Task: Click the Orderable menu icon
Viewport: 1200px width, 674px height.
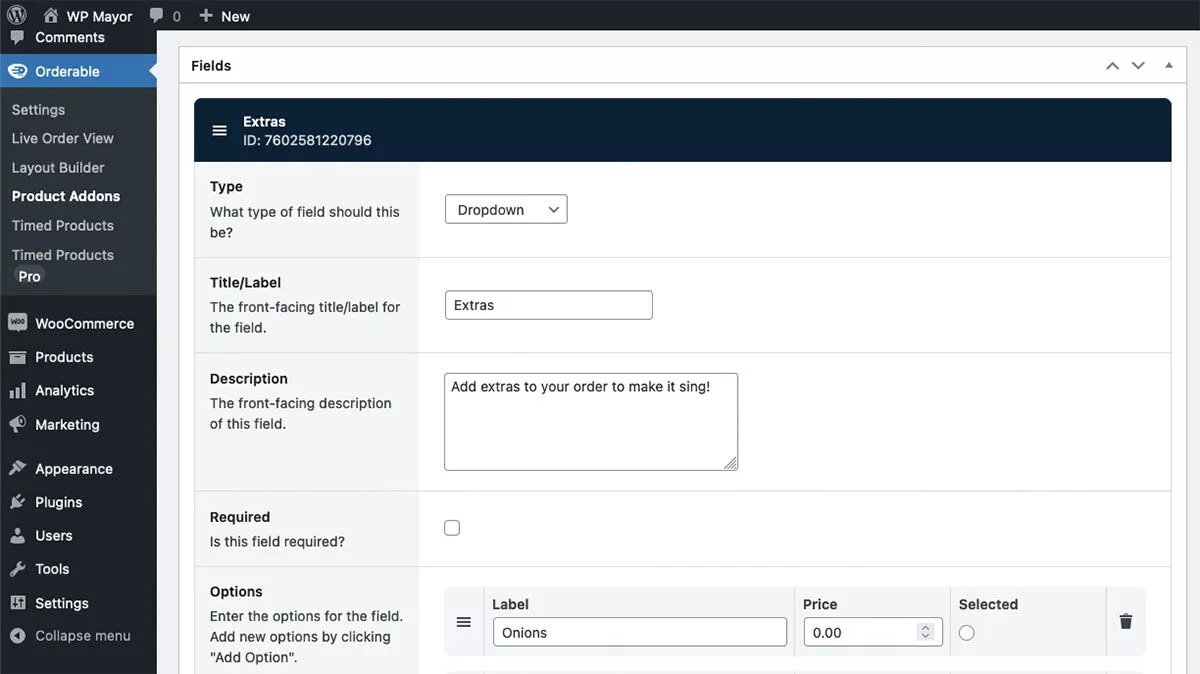Action: 17,71
